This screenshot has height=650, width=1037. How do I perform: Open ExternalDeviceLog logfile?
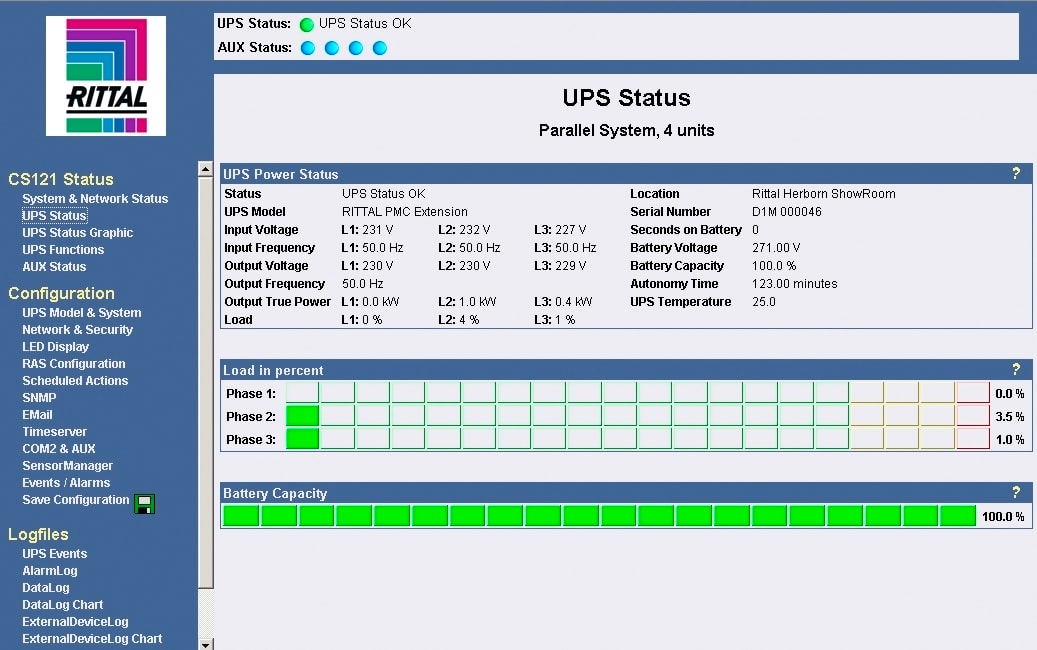point(75,622)
